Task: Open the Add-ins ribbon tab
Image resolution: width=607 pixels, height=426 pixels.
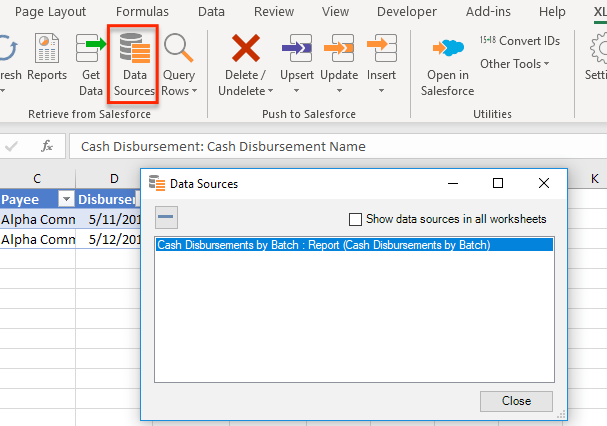Action: tap(488, 12)
